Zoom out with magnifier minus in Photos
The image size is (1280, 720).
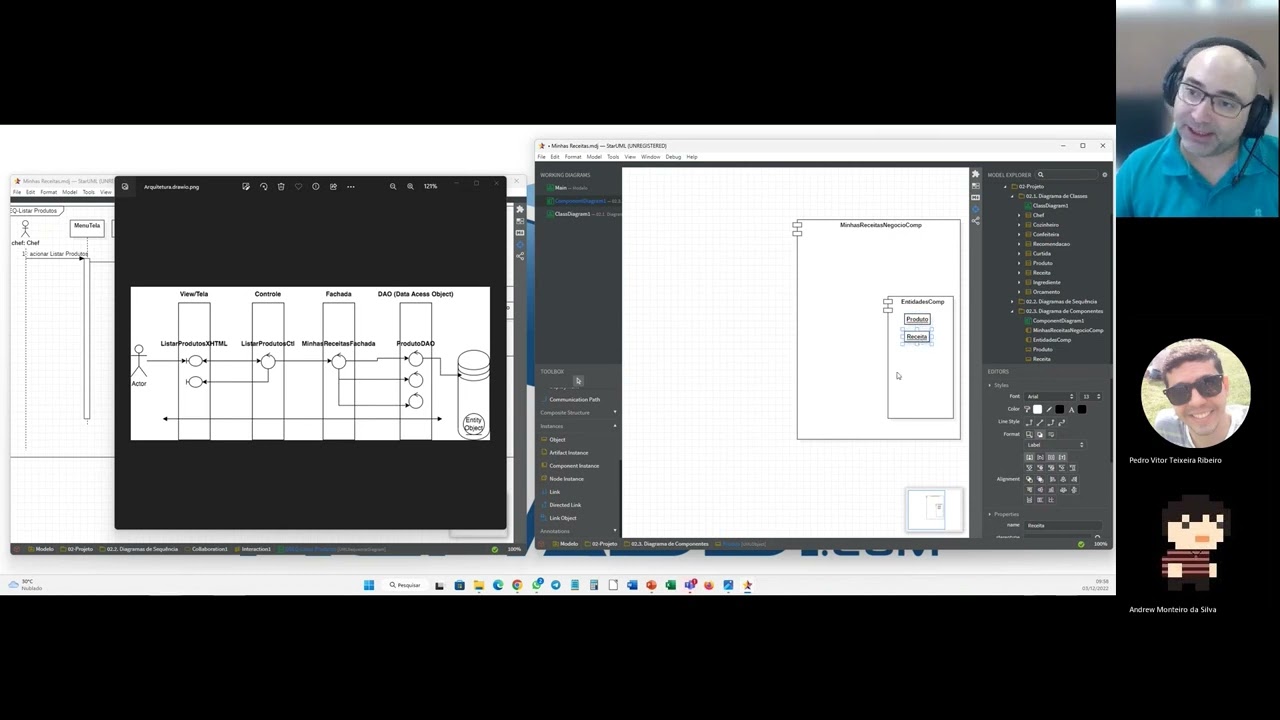pyautogui.click(x=393, y=186)
